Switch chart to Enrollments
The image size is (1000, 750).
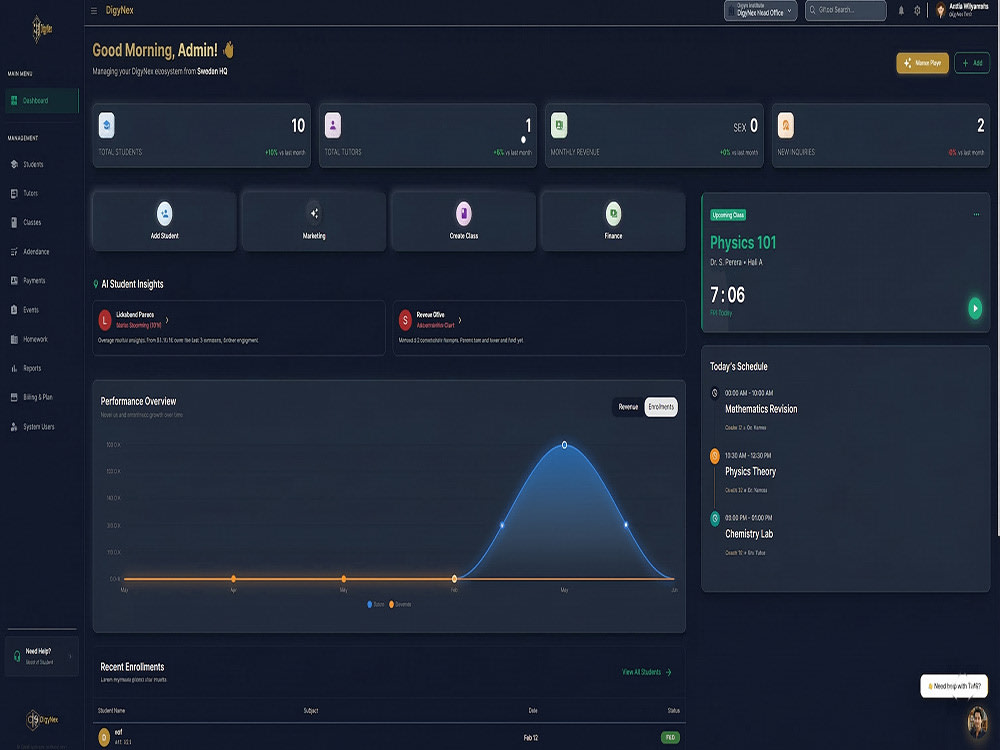pyautogui.click(x=661, y=407)
